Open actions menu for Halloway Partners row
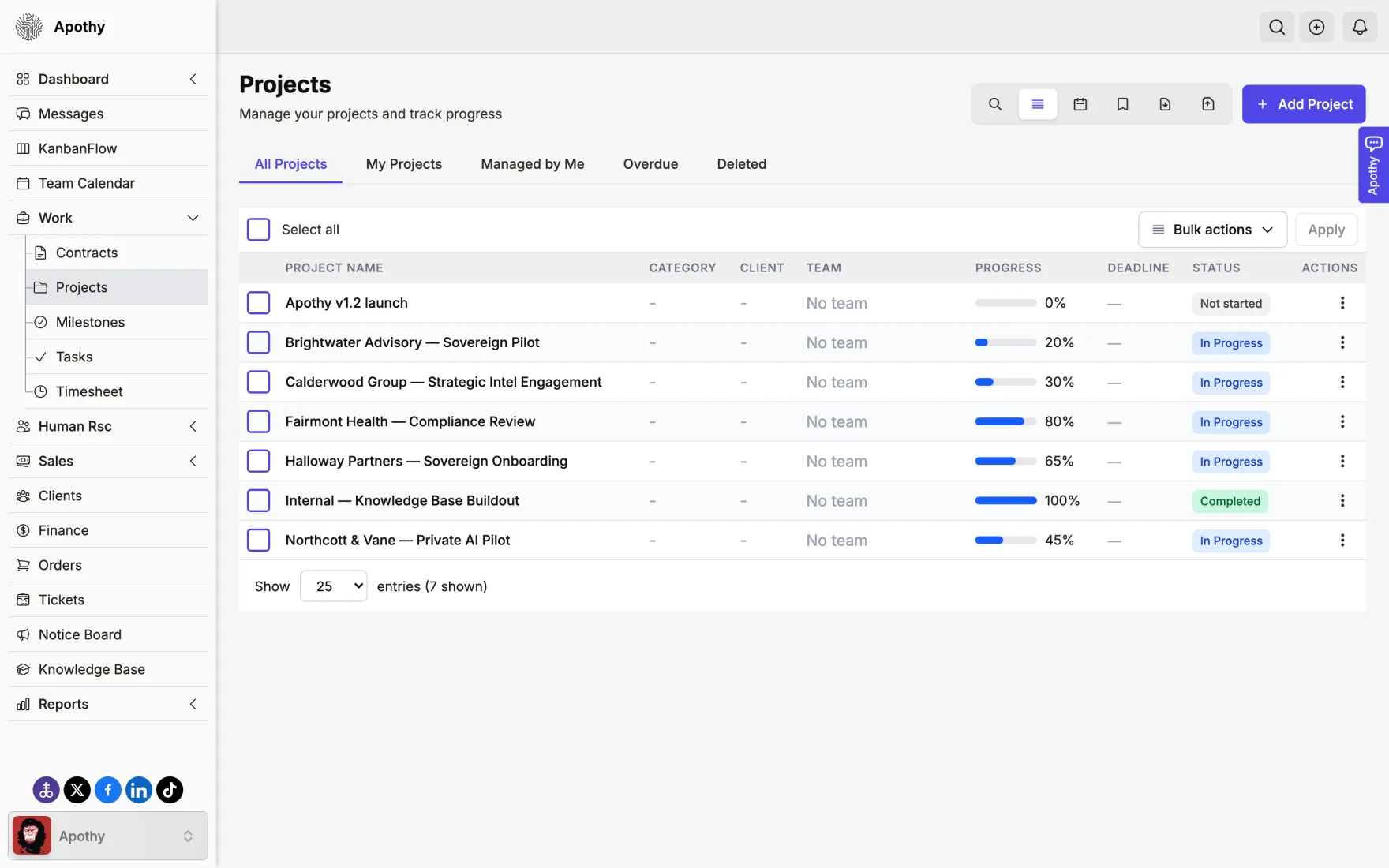 pyautogui.click(x=1342, y=461)
